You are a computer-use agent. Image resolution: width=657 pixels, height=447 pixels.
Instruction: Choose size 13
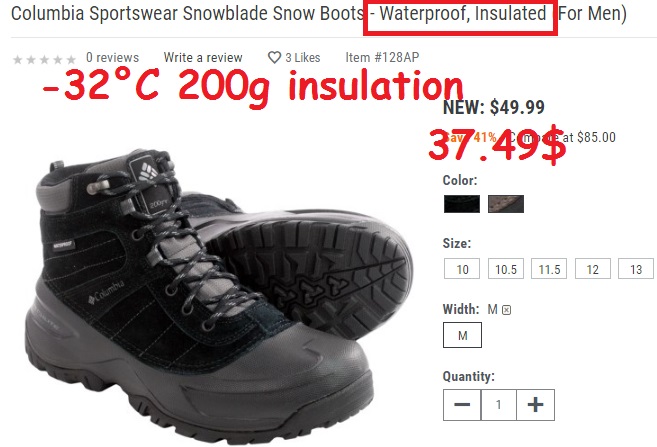[x=636, y=269]
